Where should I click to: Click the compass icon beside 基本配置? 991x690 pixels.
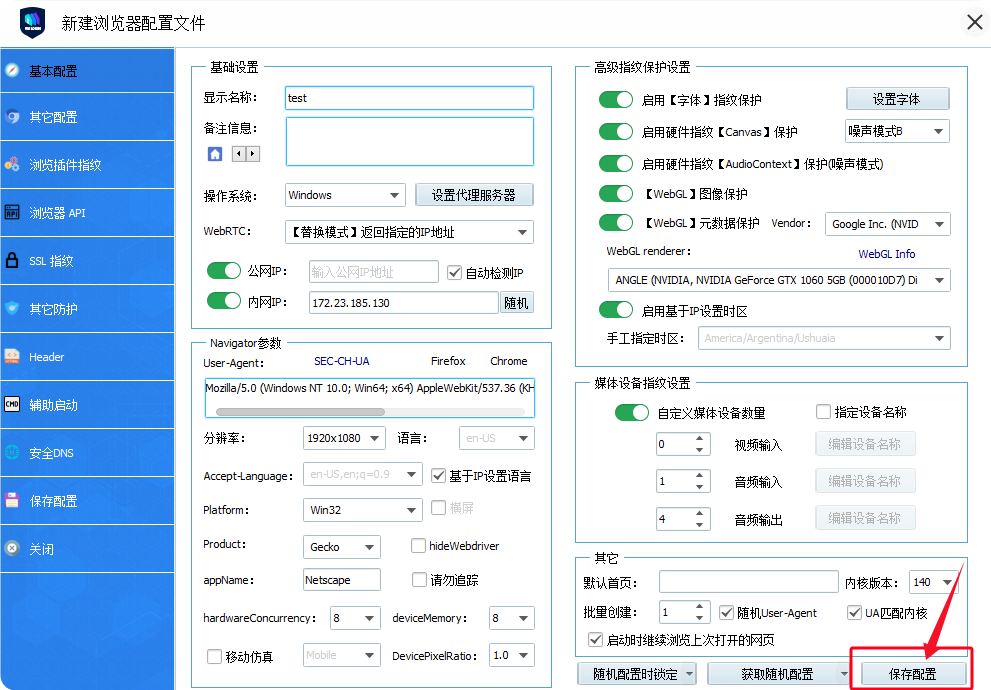(12, 71)
